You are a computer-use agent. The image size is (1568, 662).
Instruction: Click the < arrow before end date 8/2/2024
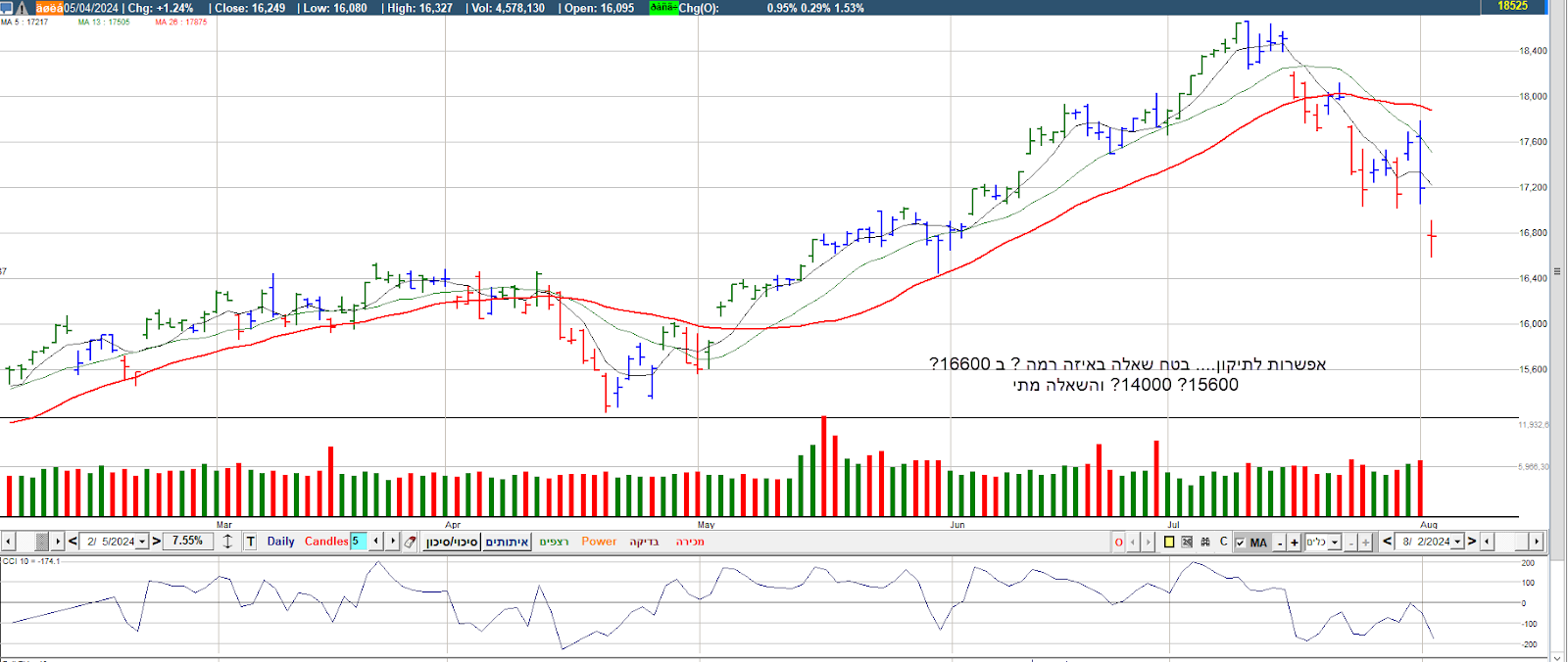tap(1387, 542)
